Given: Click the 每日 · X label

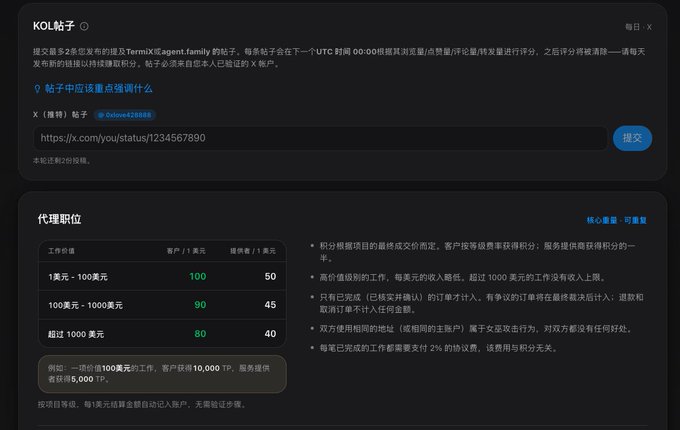Looking at the screenshot, I should (x=638, y=27).
